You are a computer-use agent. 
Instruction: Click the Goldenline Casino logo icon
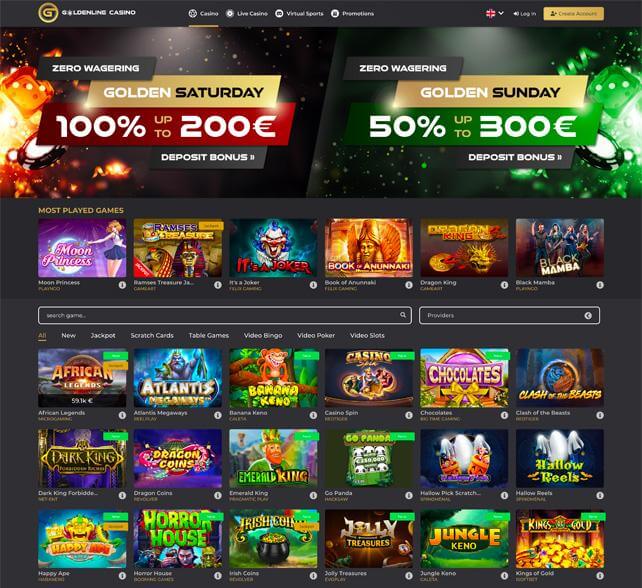(47, 13)
